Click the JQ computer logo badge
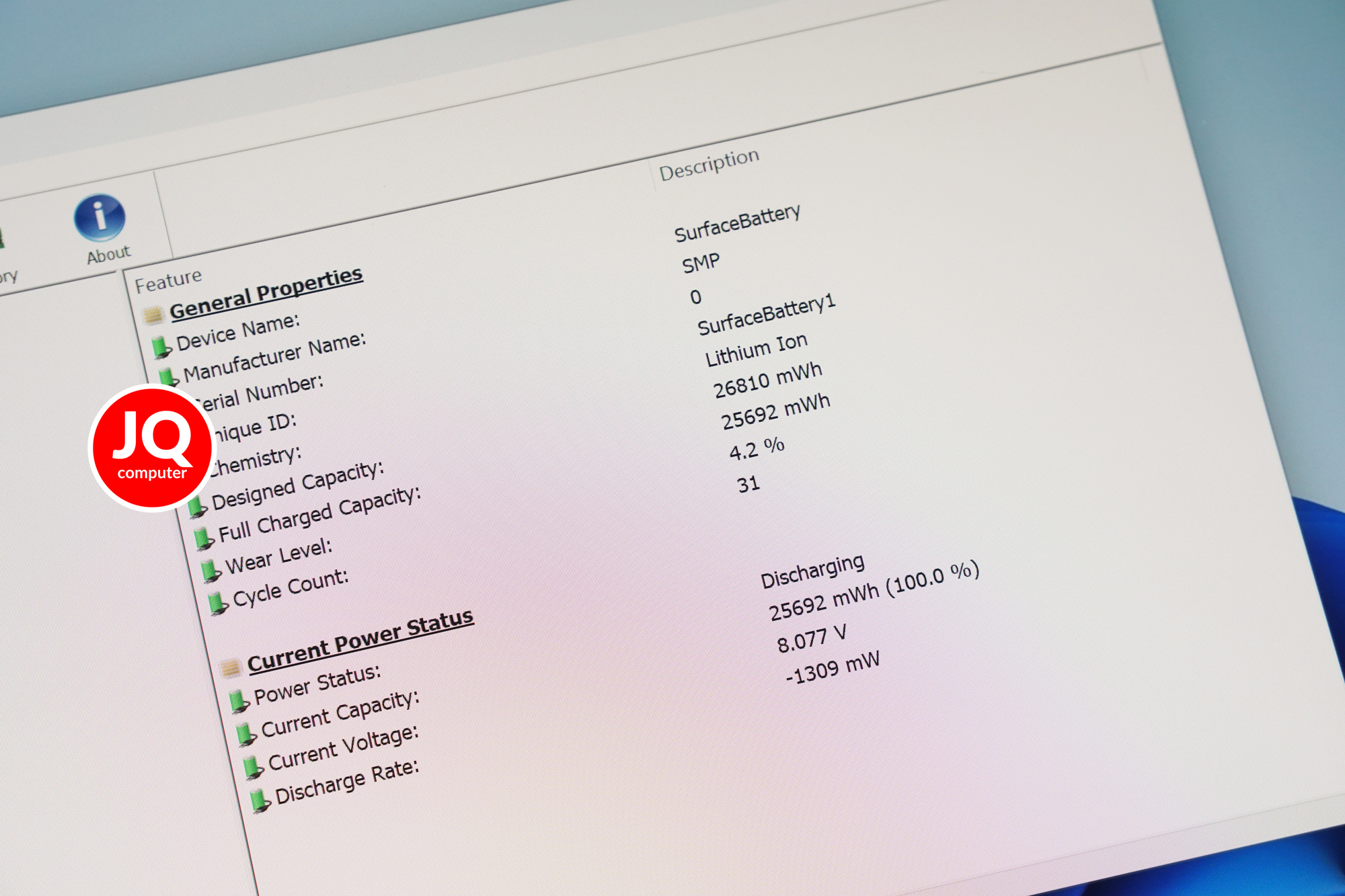Image resolution: width=1345 pixels, height=896 pixels. [152, 447]
